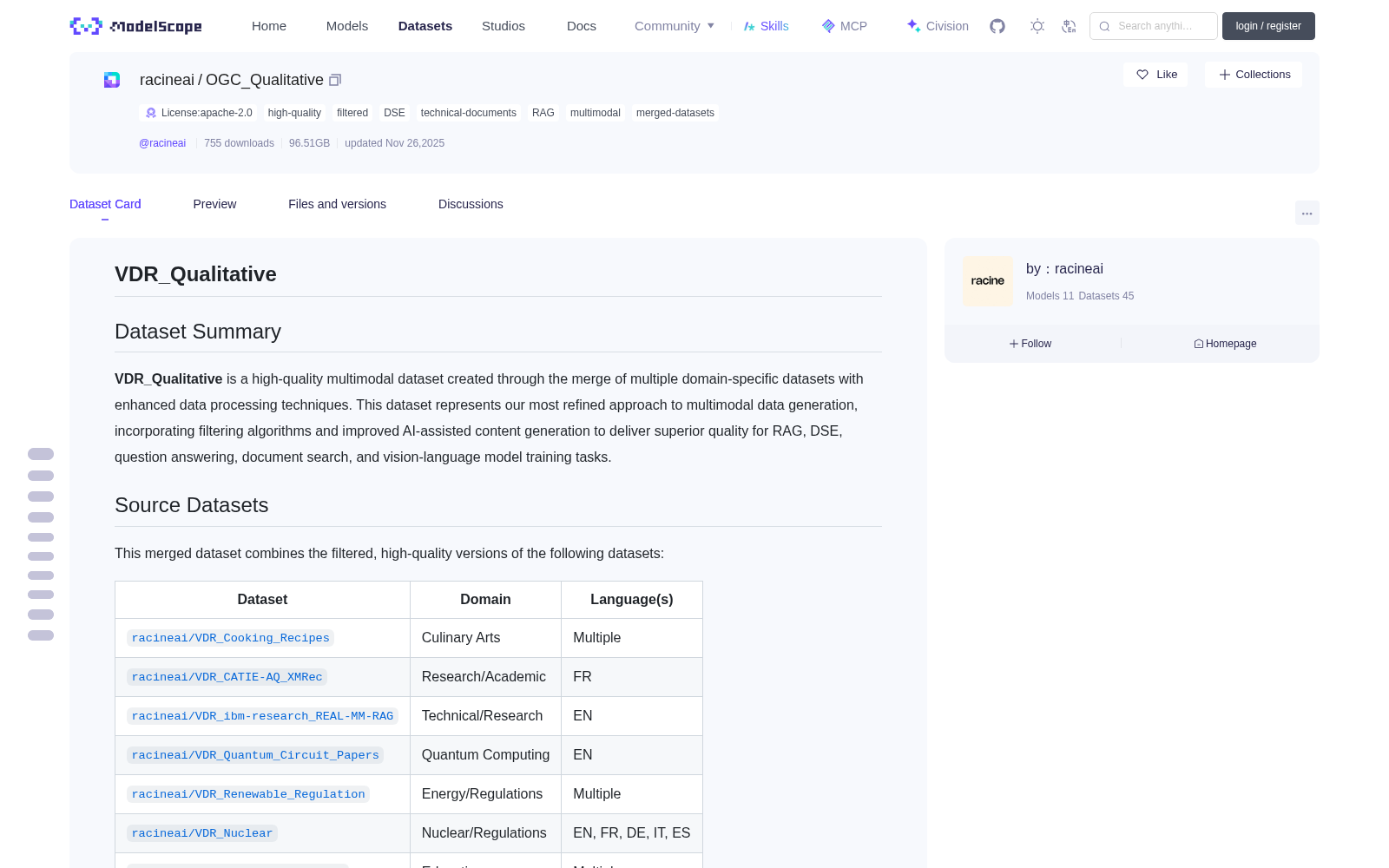Click the '96.51GB' size text

click(309, 143)
